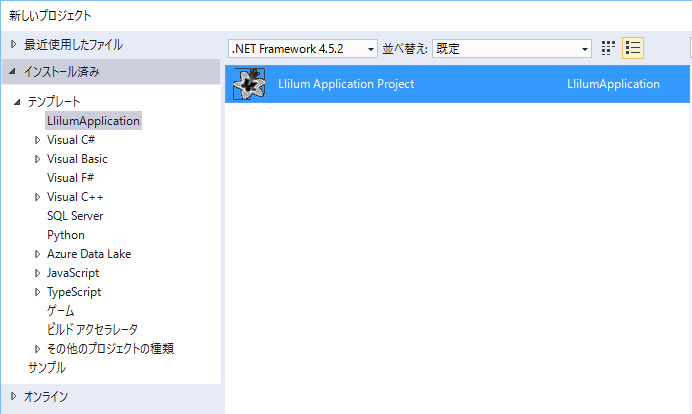Open the .NET Framework version dropdown
Image resolution: width=692 pixels, height=414 pixels.
[303, 49]
